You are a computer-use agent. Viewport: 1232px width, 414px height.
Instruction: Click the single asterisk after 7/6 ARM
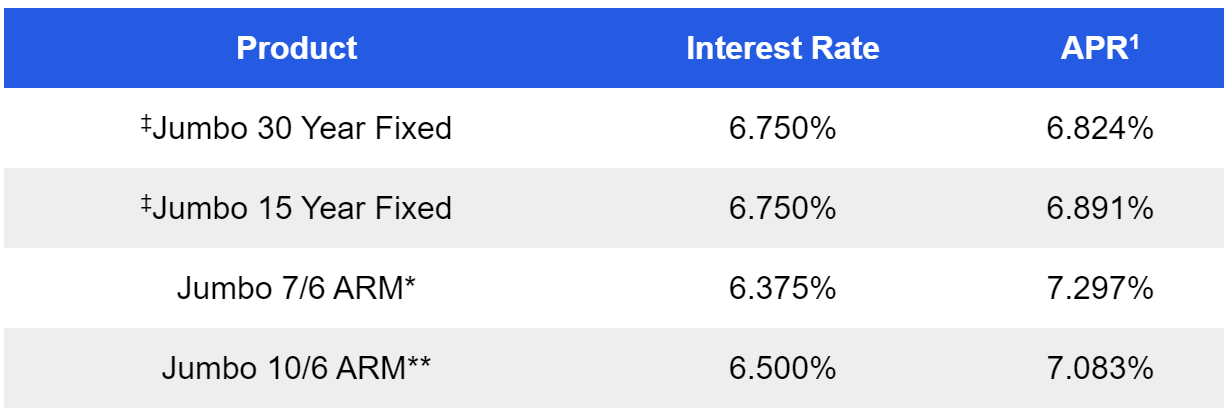[x=410, y=284]
